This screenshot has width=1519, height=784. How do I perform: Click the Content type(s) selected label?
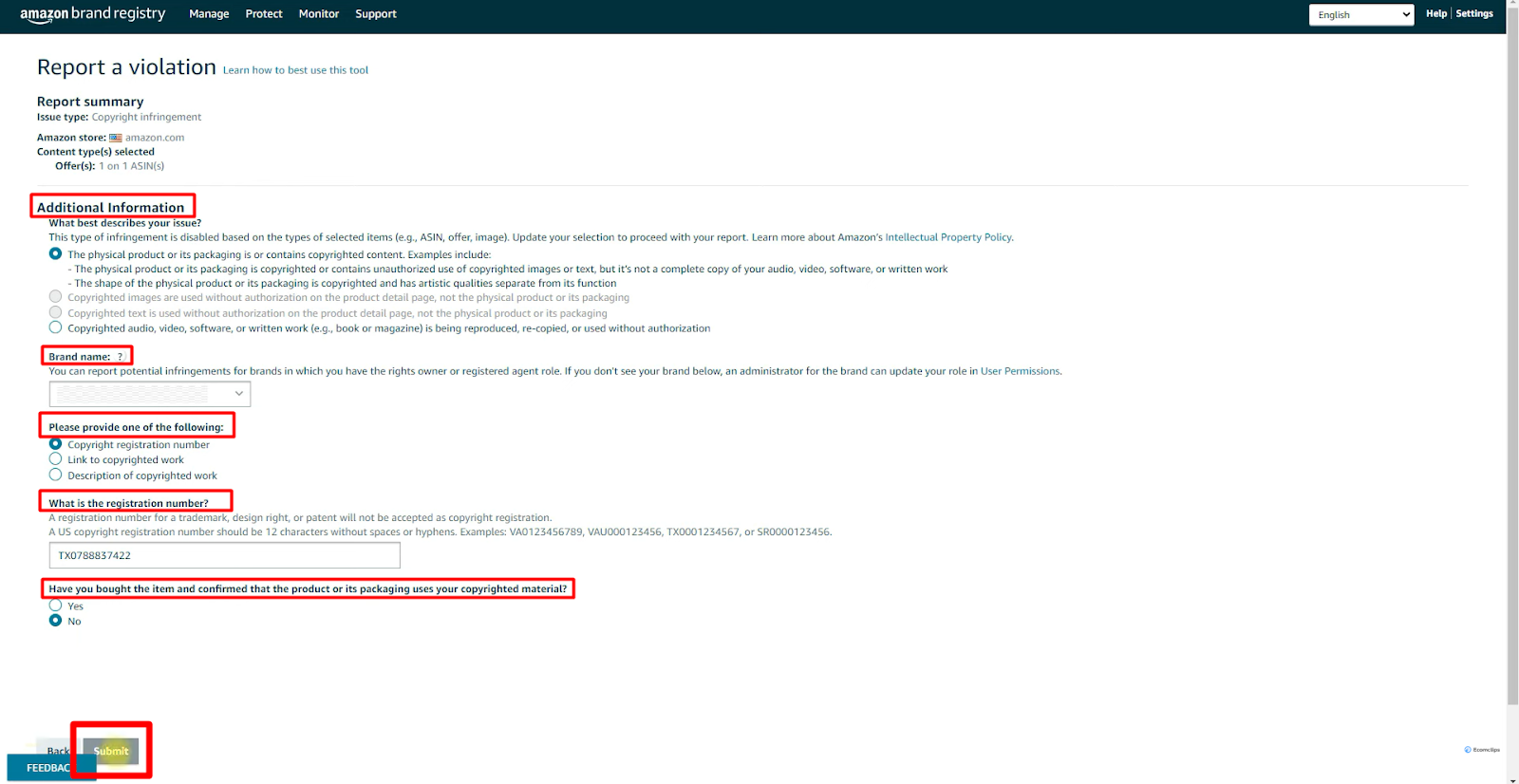96,152
